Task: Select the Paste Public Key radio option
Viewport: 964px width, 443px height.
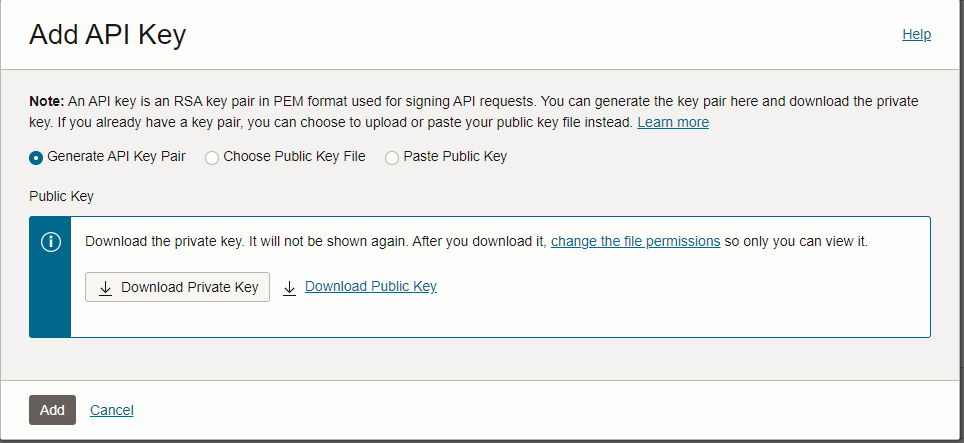Action: (392, 157)
